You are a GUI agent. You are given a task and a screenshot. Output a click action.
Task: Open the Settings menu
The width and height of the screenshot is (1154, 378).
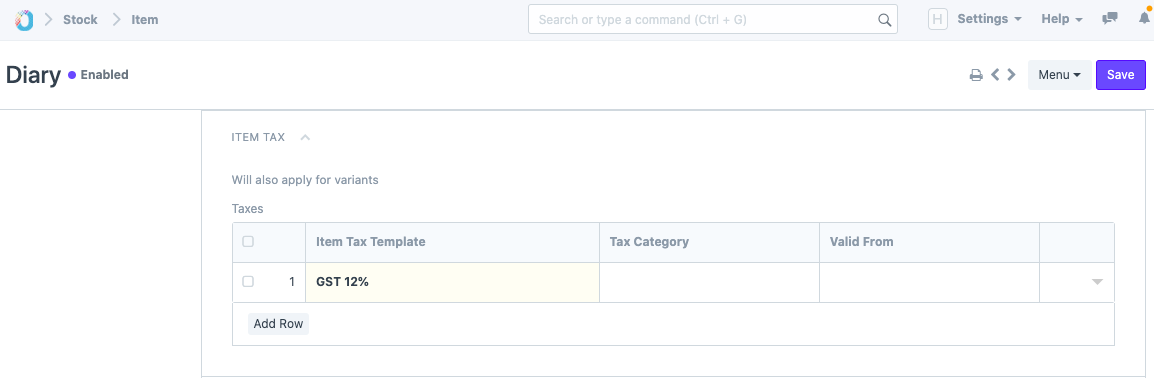coord(989,20)
